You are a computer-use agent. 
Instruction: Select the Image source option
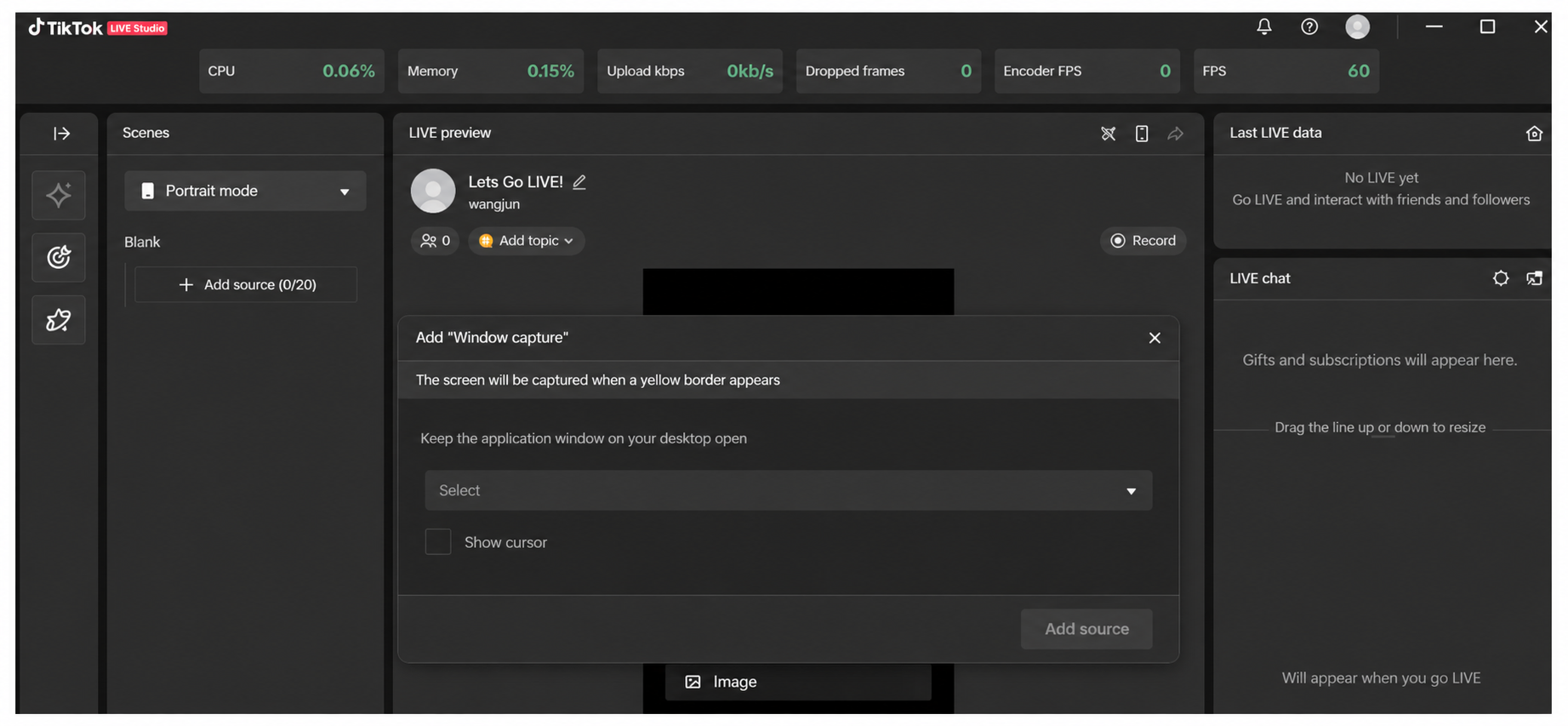coord(798,682)
